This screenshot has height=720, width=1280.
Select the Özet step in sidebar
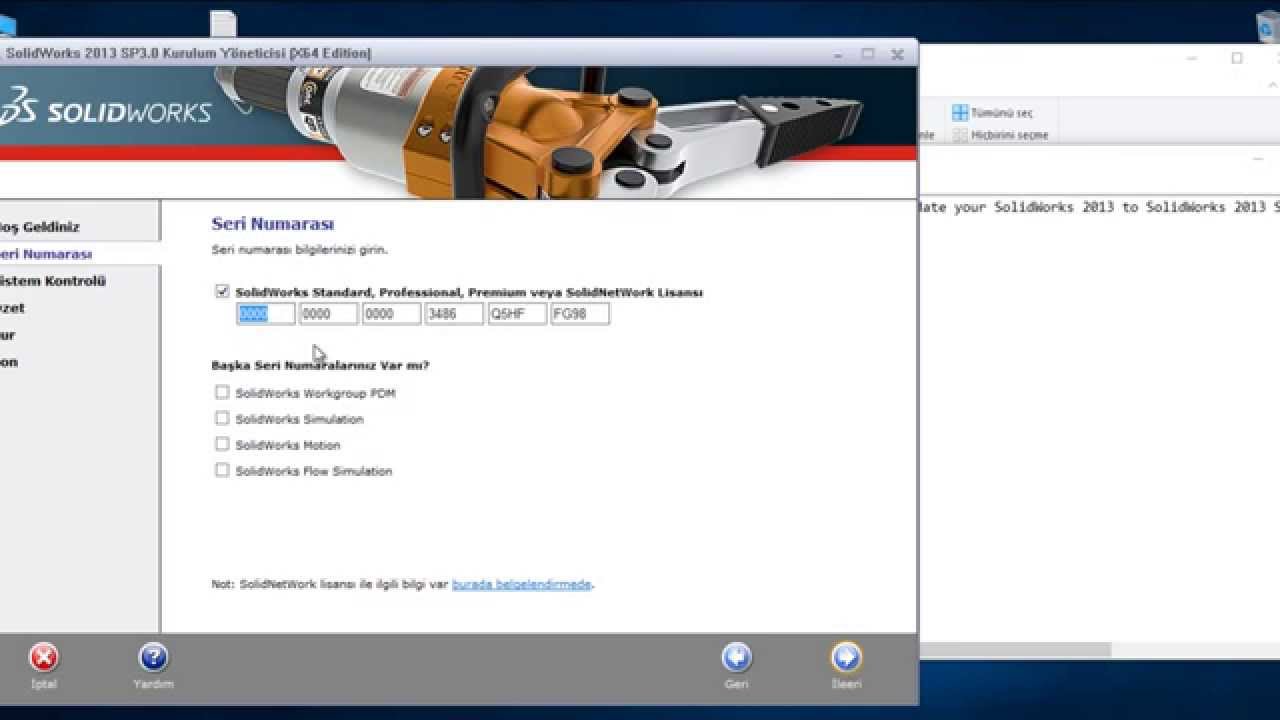(x=13, y=308)
